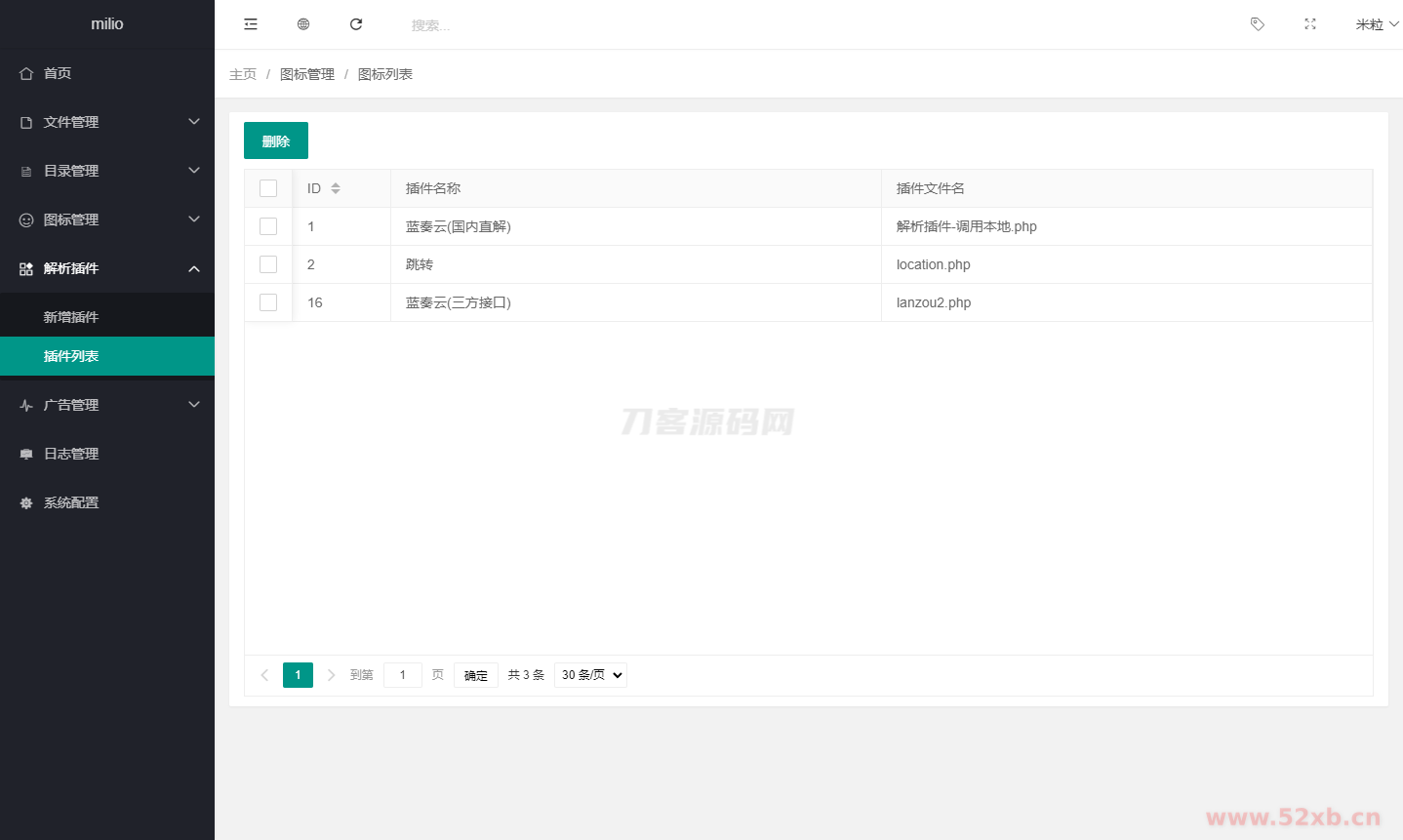
Task: Check the row checkbox for 蓝奏云(国内直解)
Action: point(268,225)
